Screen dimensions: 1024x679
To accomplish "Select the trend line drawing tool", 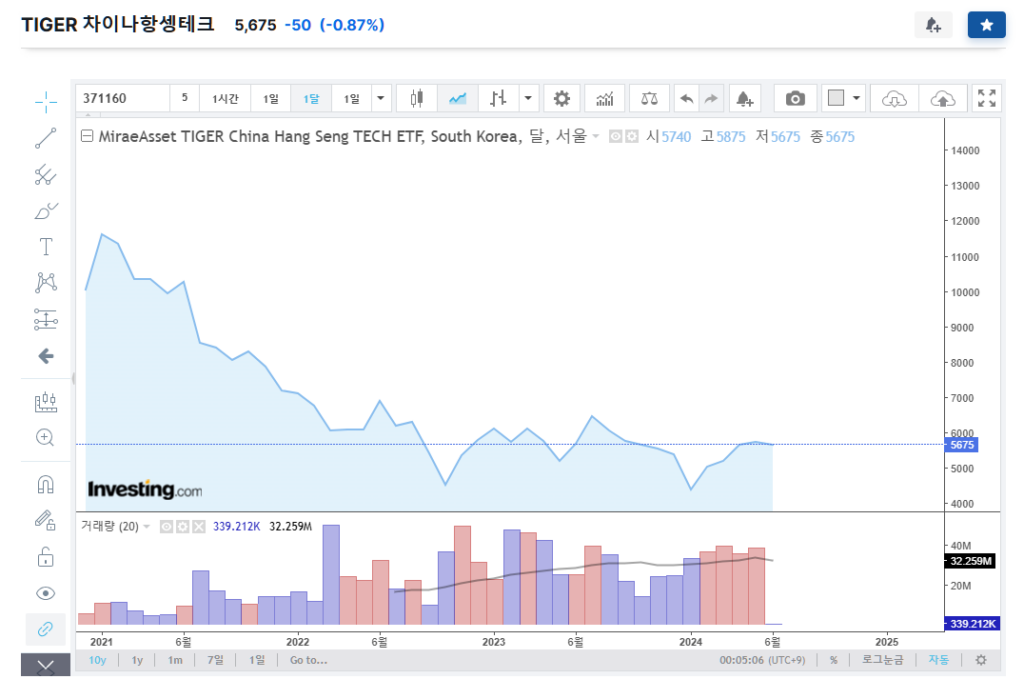I will point(46,138).
